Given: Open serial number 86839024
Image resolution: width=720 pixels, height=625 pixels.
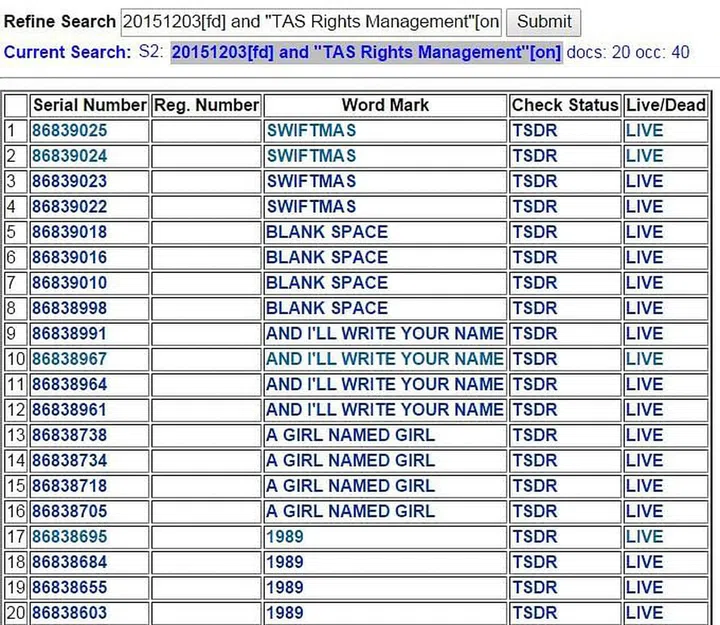Looking at the screenshot, I should point(69,156).
